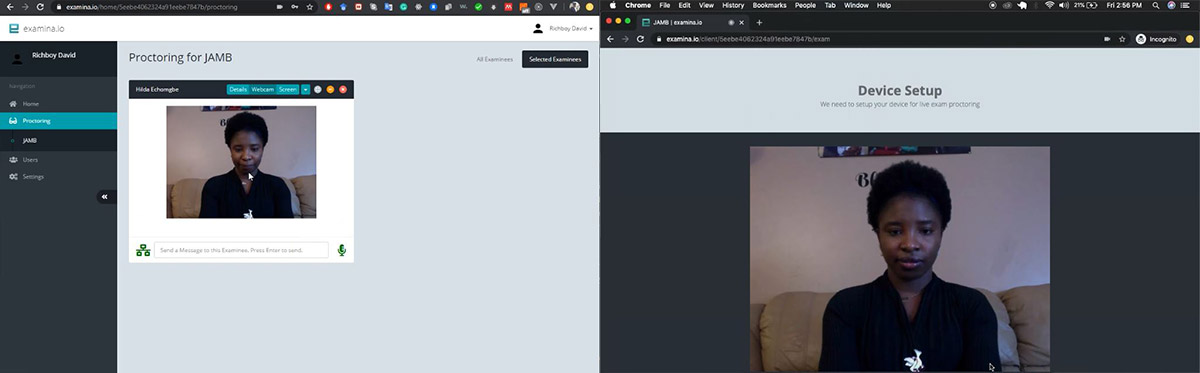Click the green network icon below the webcam

[143, 250]
